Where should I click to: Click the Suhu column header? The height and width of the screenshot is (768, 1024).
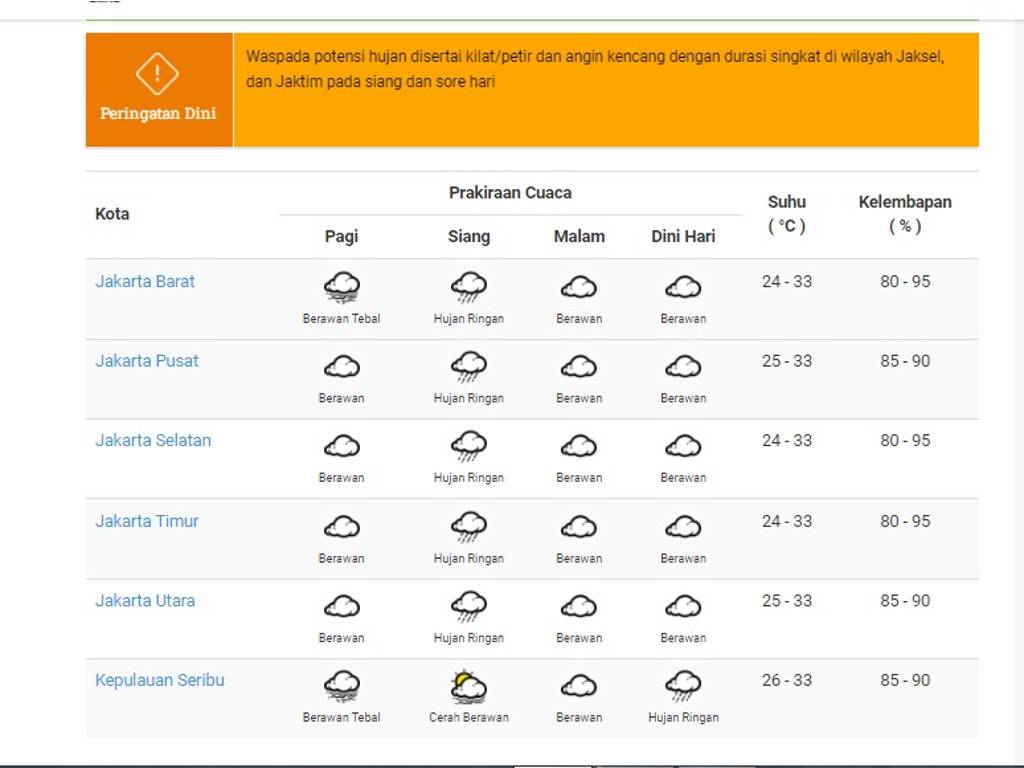click(x=786, y=213)
